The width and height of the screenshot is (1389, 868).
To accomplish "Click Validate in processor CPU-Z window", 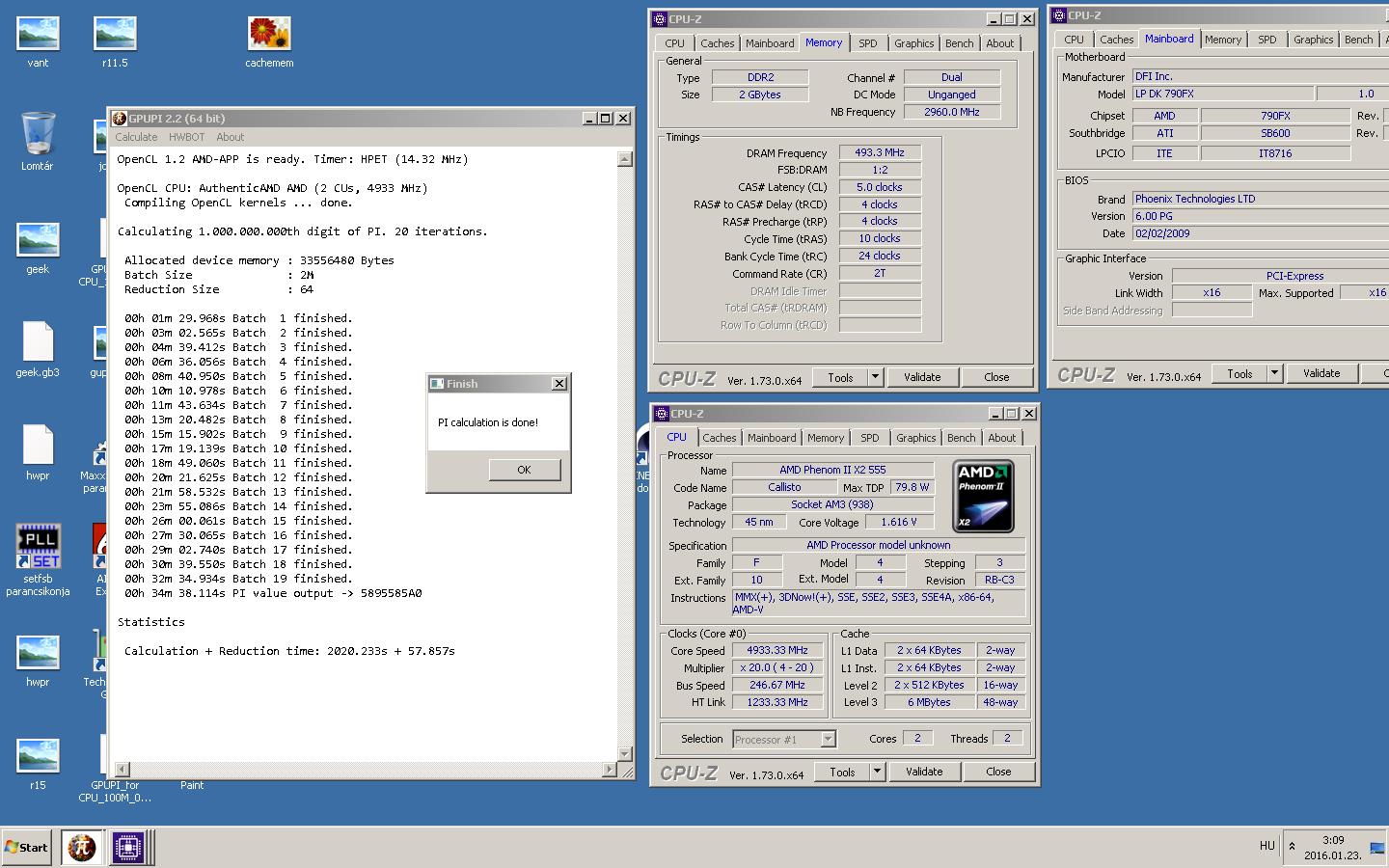I will 924,772.
